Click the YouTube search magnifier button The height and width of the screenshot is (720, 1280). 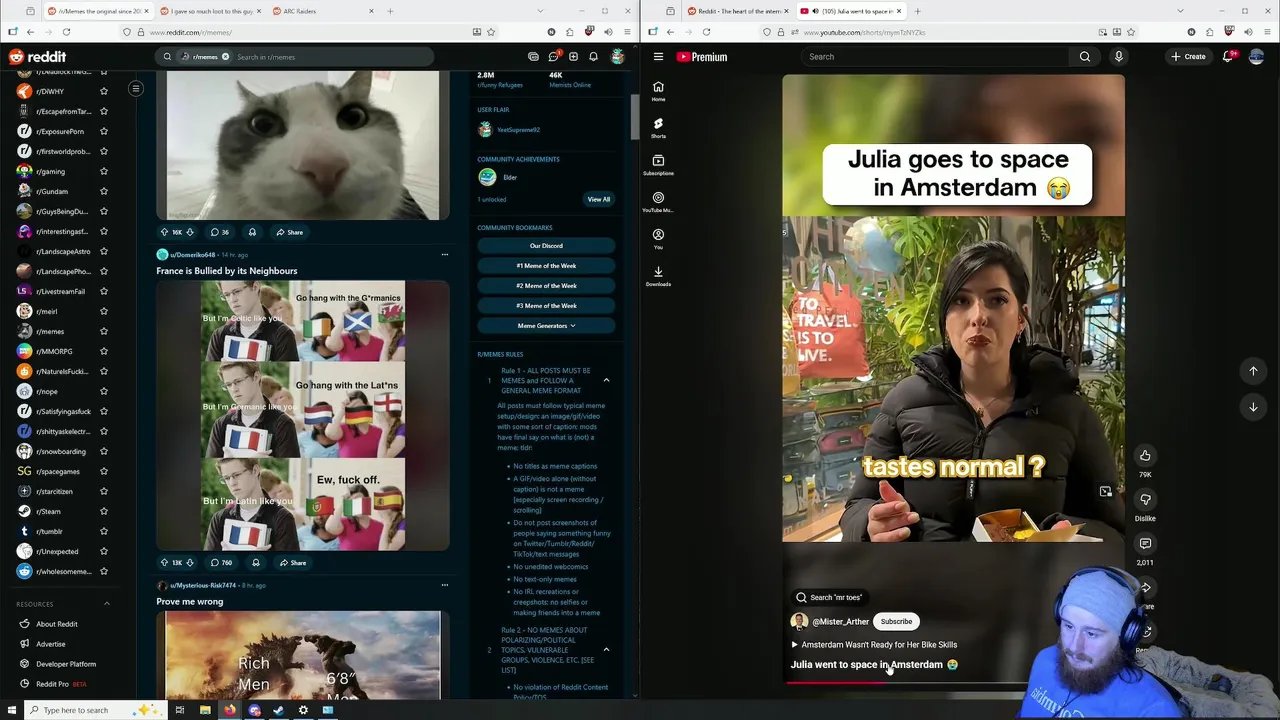click(x=1084, y=57)
